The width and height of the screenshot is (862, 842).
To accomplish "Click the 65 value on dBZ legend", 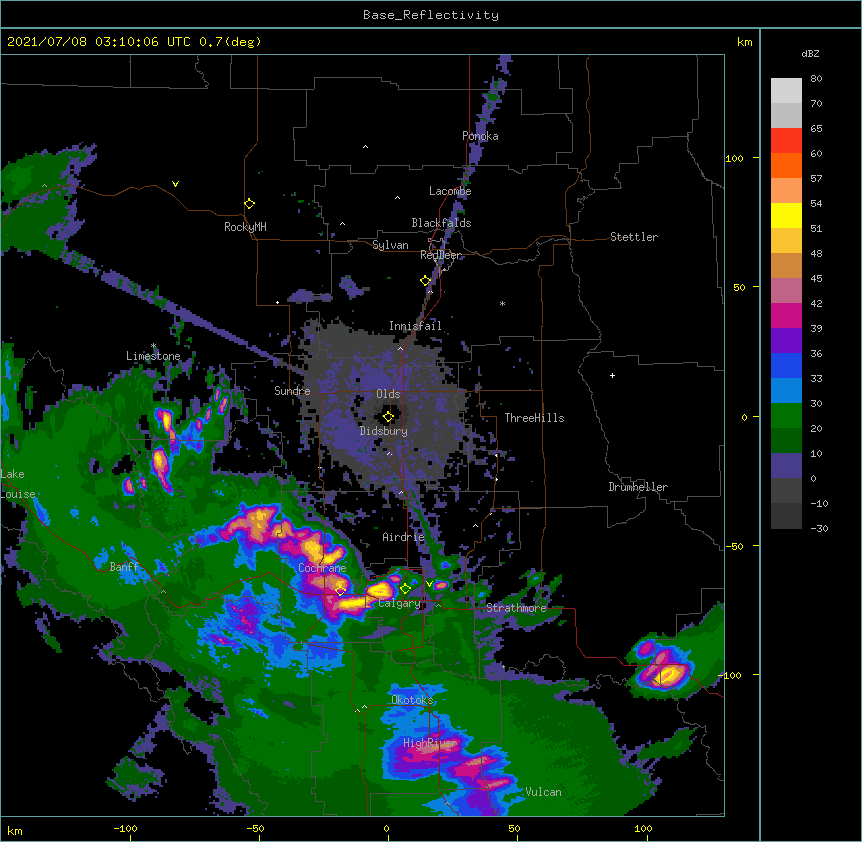I will (x=816, y=129).
